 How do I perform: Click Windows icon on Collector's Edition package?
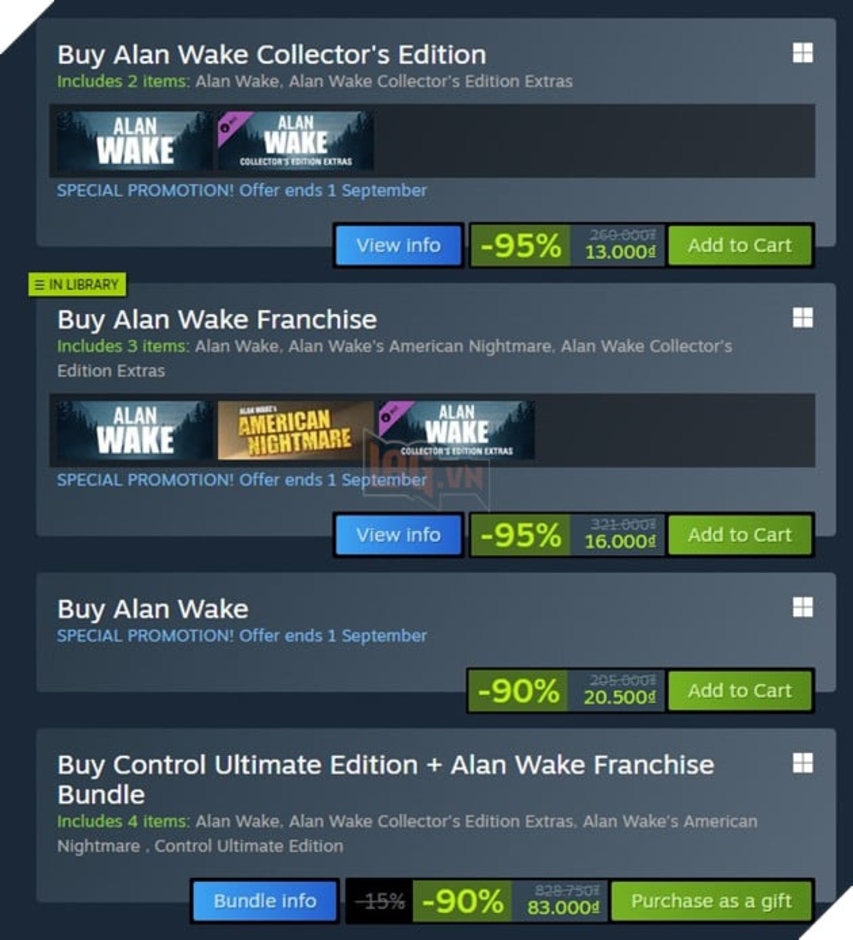[803, 53]
